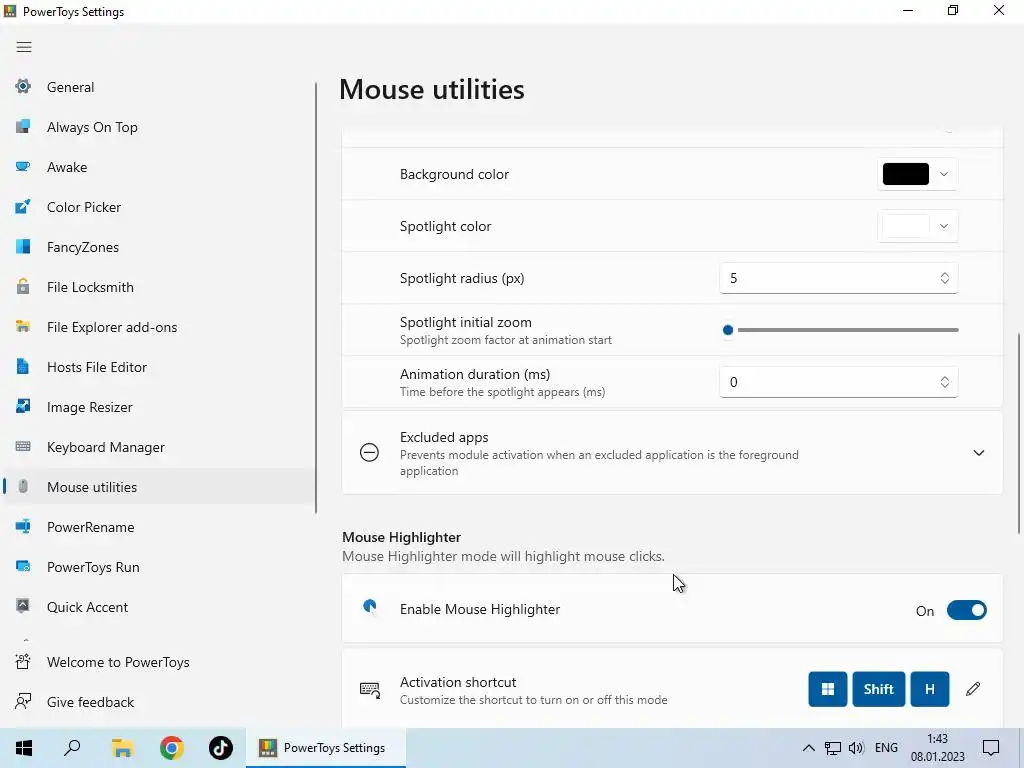Open the notification center icon

991,748
